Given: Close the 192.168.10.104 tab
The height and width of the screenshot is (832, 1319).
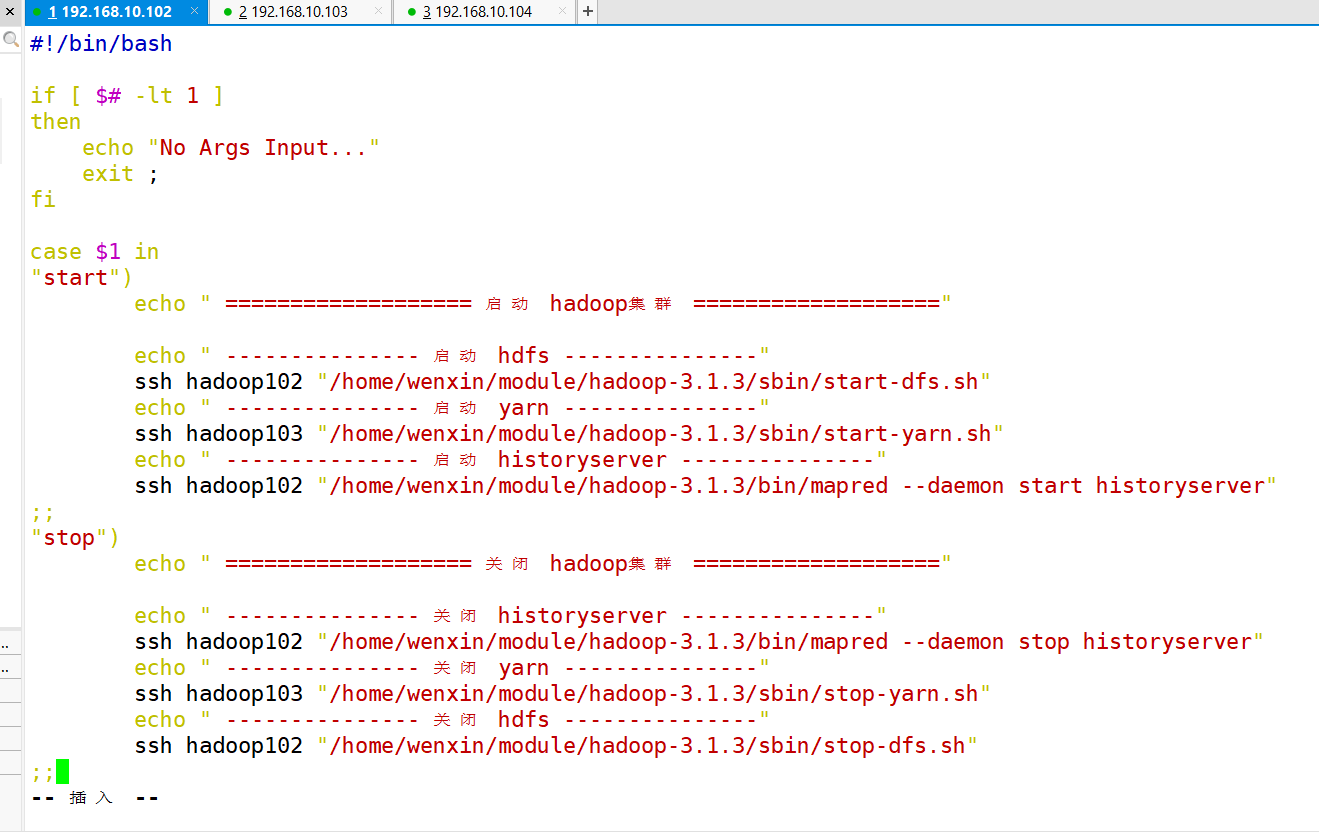Looking at the screenshot, I should (562, 12).
